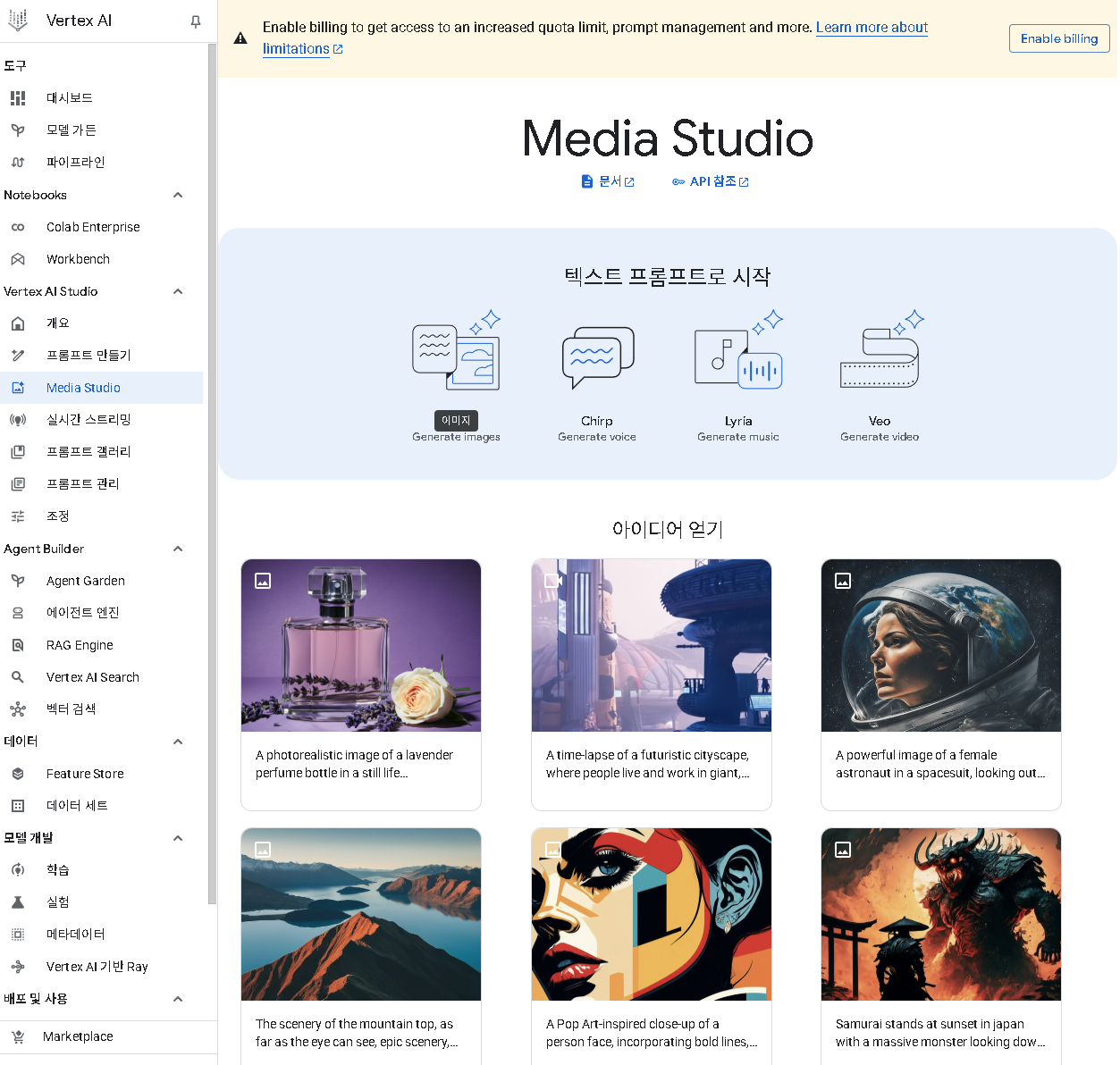This screenshot has height=1065, width=1120.
Task: Open the API 참조 link
Action: 711,181
